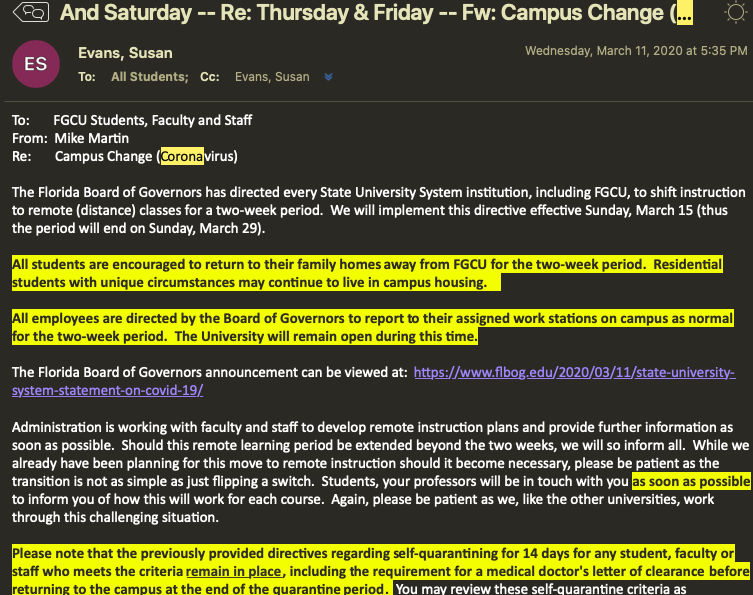Click Evans, Susan in the Cc field
The height and width of the screenshot is (595, 753).
click(x=273, y=77)
